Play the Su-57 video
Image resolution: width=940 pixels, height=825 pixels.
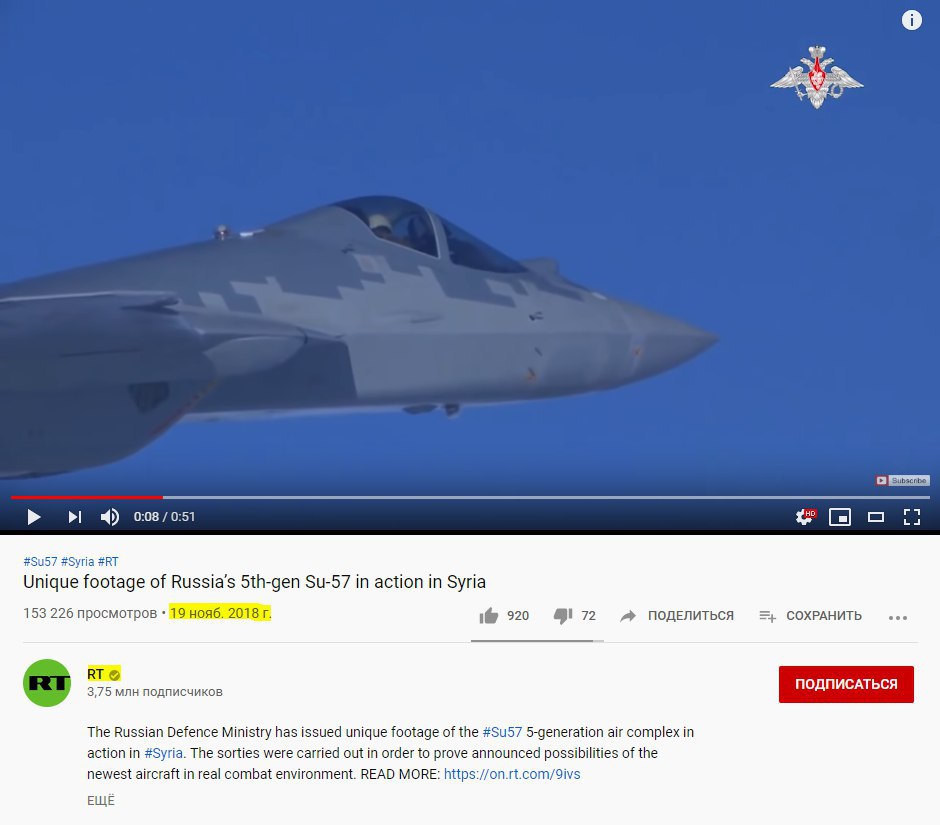34,517
